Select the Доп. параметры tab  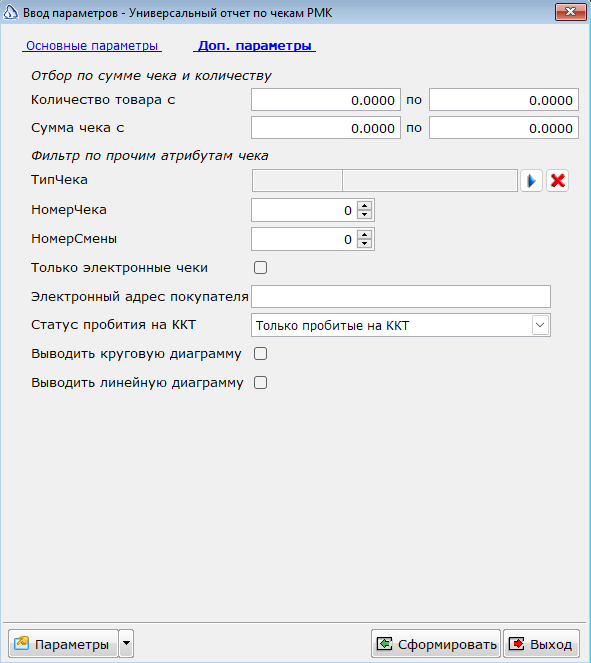coord(254,46)
